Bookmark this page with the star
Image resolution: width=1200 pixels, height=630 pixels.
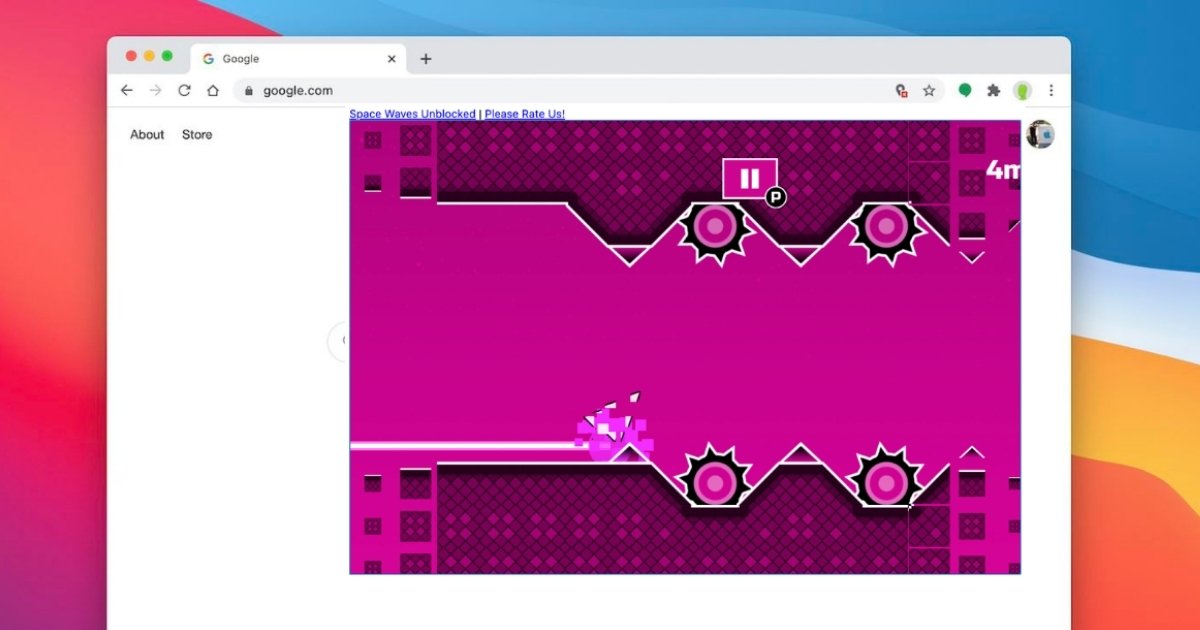click(929, 90)
